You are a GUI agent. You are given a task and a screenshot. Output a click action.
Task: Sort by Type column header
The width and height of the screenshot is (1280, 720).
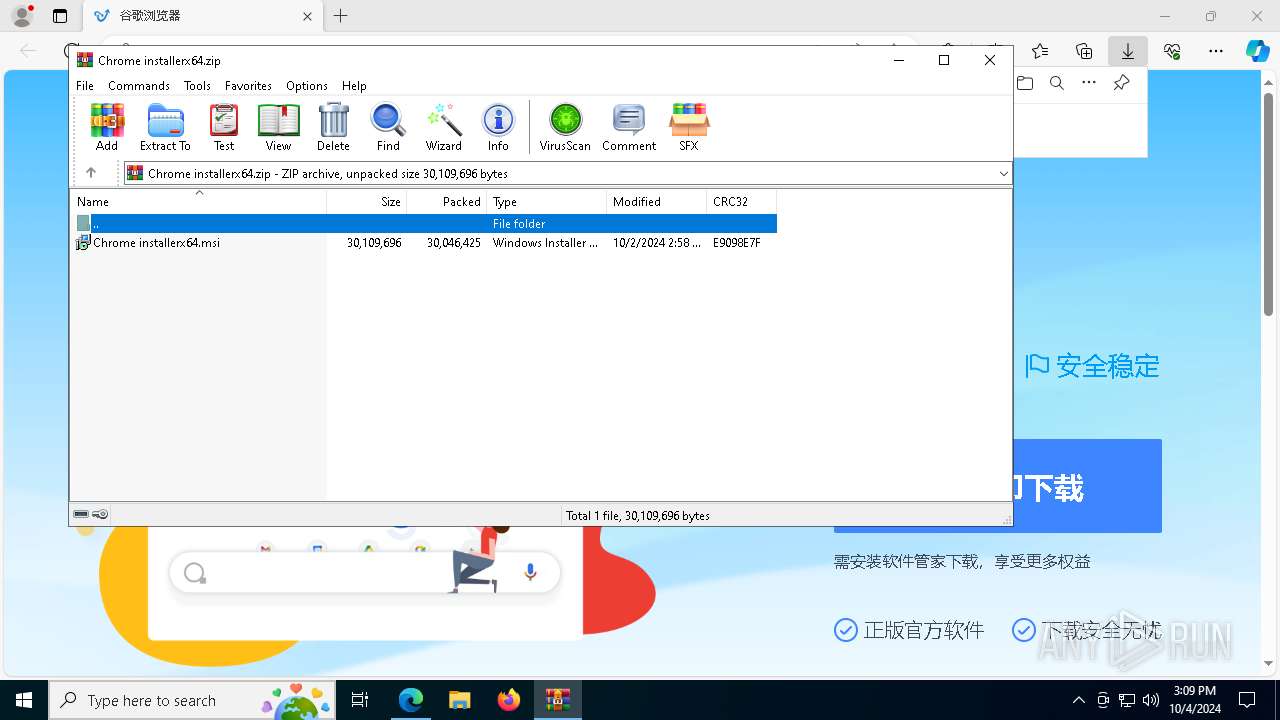pyautogui.click(x=546, y=201)
